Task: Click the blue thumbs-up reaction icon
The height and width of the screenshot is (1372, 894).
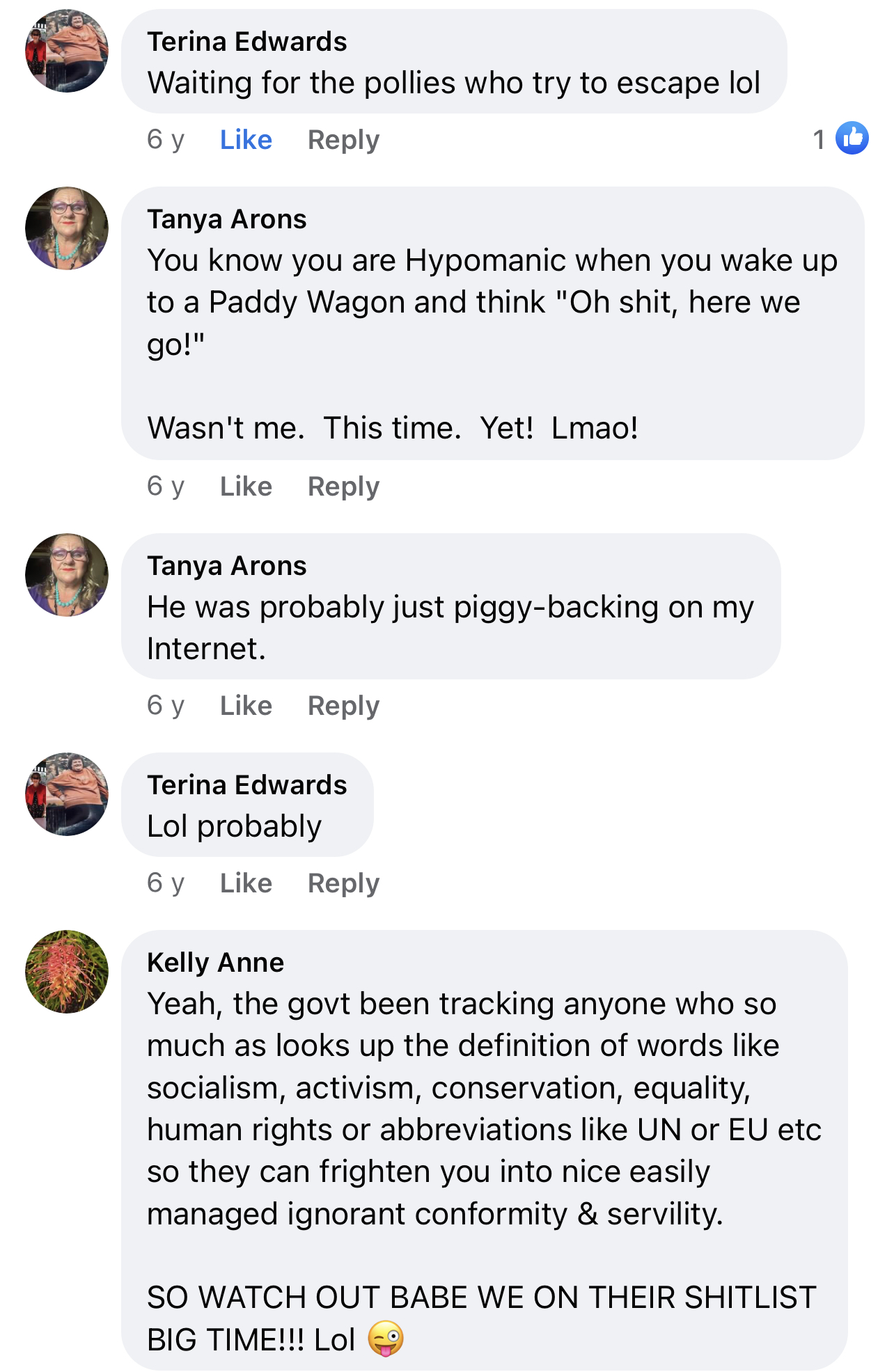Action: (852, 138)
